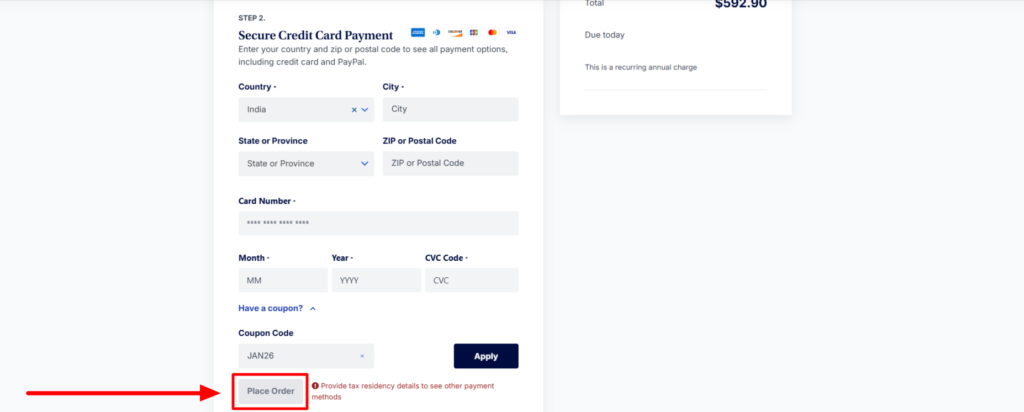Clear the selected country India
Viewport: 1024px width, 412px height.
354,109
